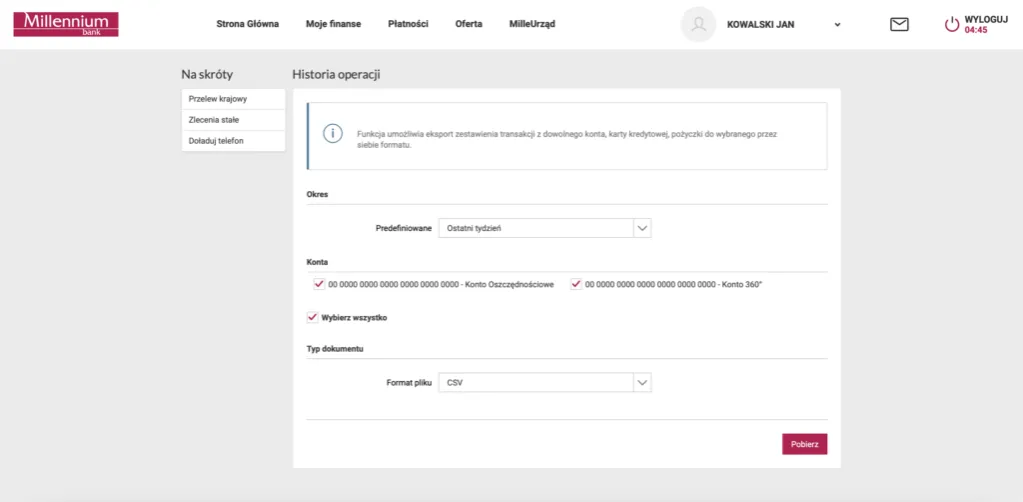Open the Oferta menu item
The width and height of the screenshot is (1023, 502).
point(468,24)
